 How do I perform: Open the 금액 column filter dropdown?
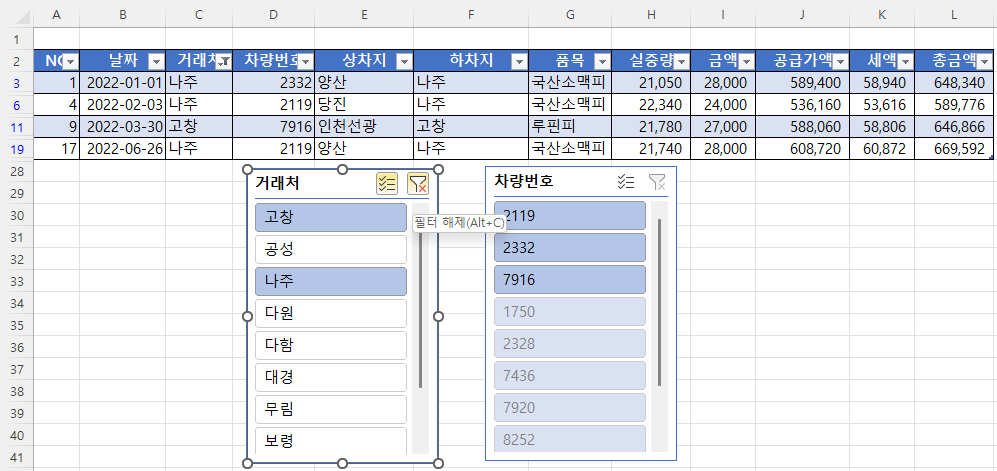coord(746,62)
